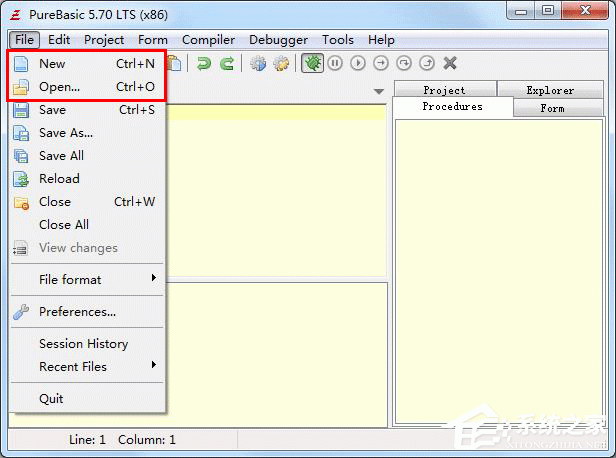616x458 pixels.
Task: Open the Project menu
Action: point(104,40)
